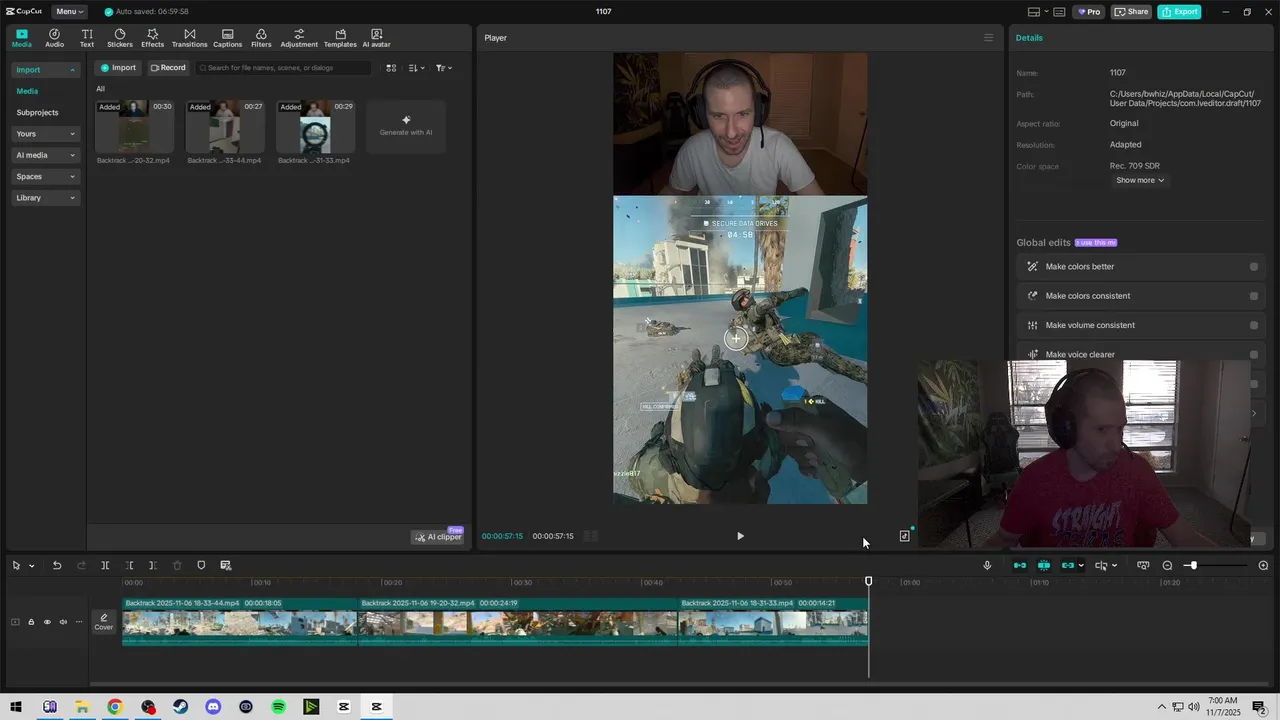Image resolution: width=1280 pixels, height=720 pixels.
Task: Click the Pro upgrade badge
Action: (x=1088, y=12)
